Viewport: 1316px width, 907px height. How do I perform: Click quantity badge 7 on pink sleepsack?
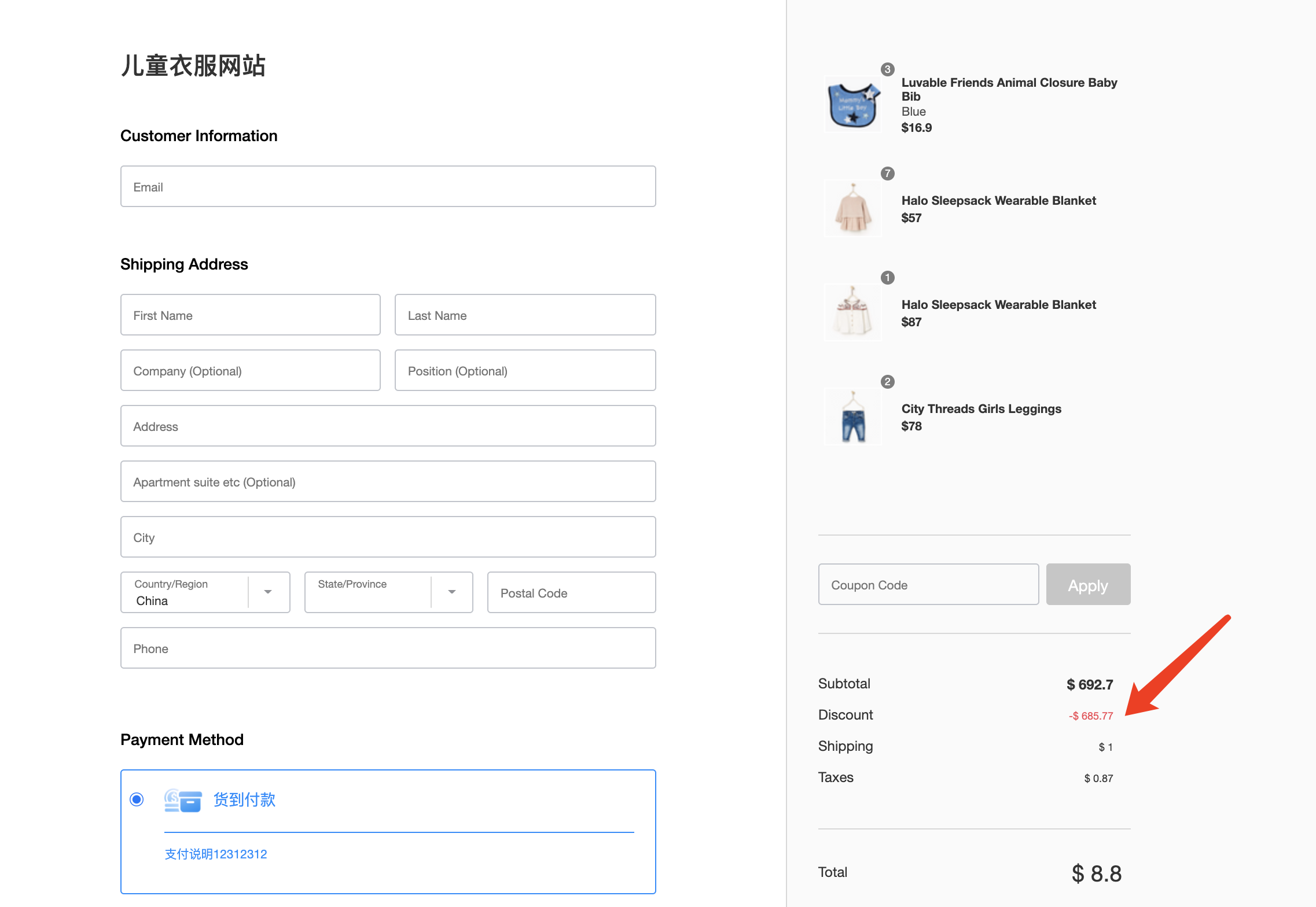pyautogui.click(x=887, y=174)
